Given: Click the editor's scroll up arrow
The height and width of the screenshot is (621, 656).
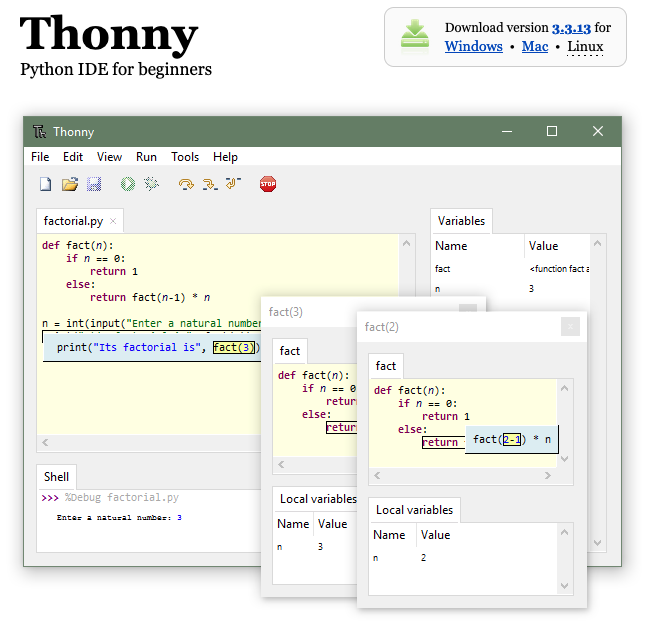Looking at the screenshot, I should point(407,243).
